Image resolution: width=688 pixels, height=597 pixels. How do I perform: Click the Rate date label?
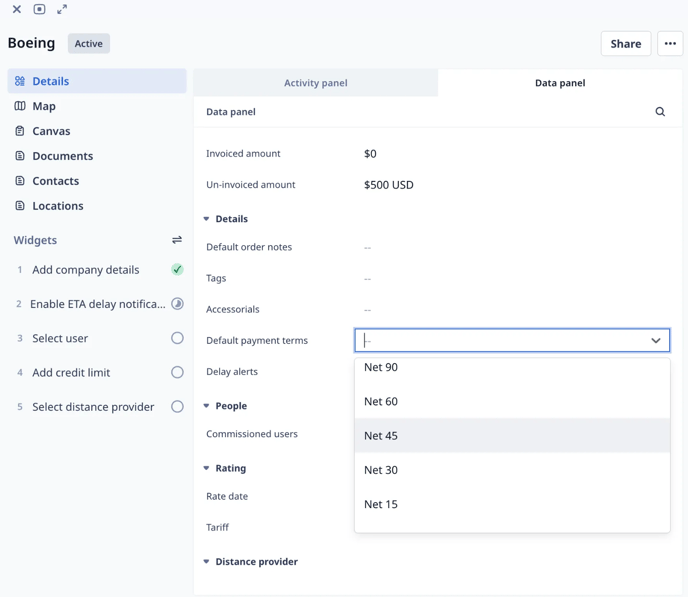click(227, 496)
